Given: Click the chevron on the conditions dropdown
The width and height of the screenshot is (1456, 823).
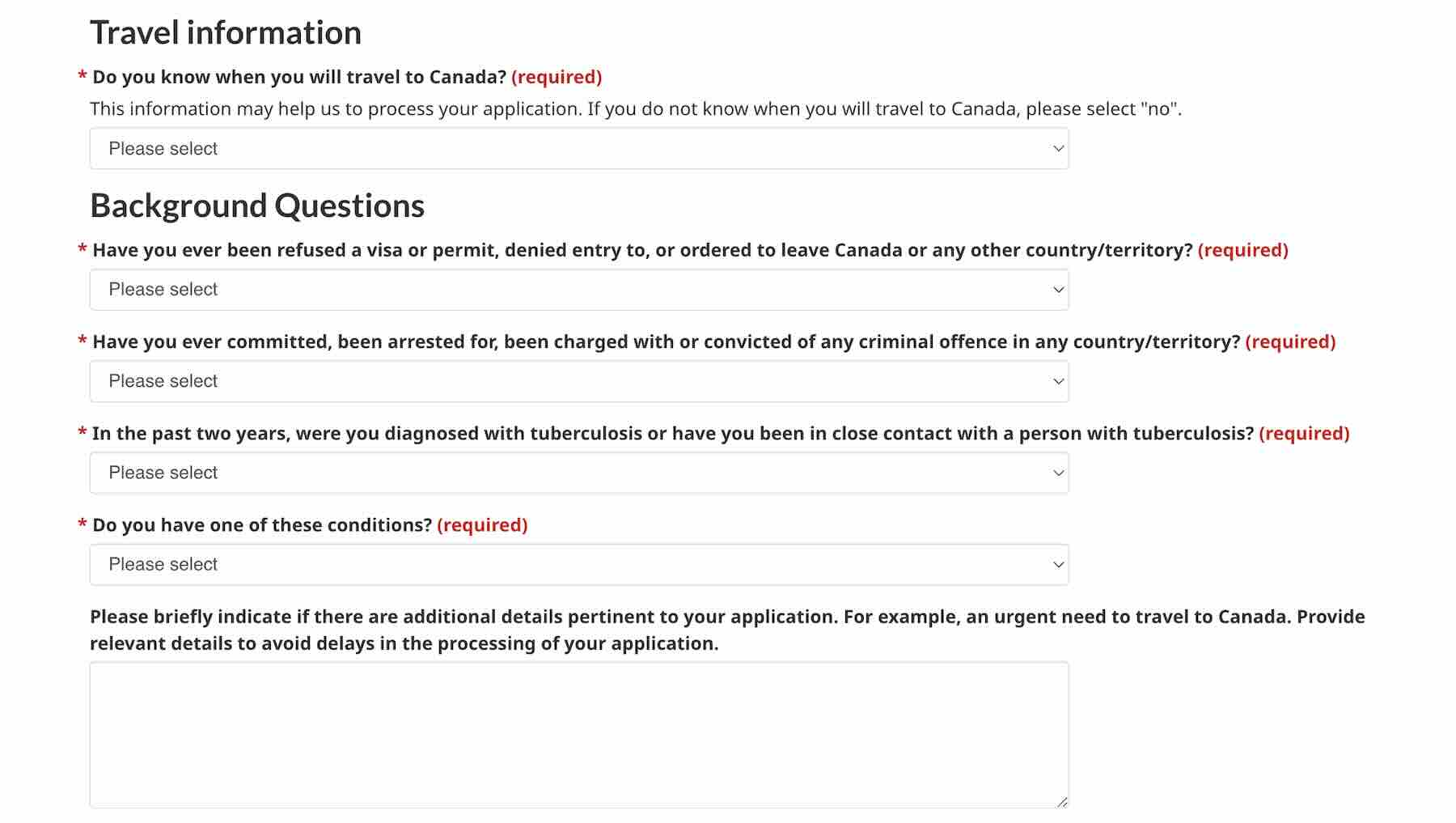Looking at the screenshot, I should tap(1058, 564).
